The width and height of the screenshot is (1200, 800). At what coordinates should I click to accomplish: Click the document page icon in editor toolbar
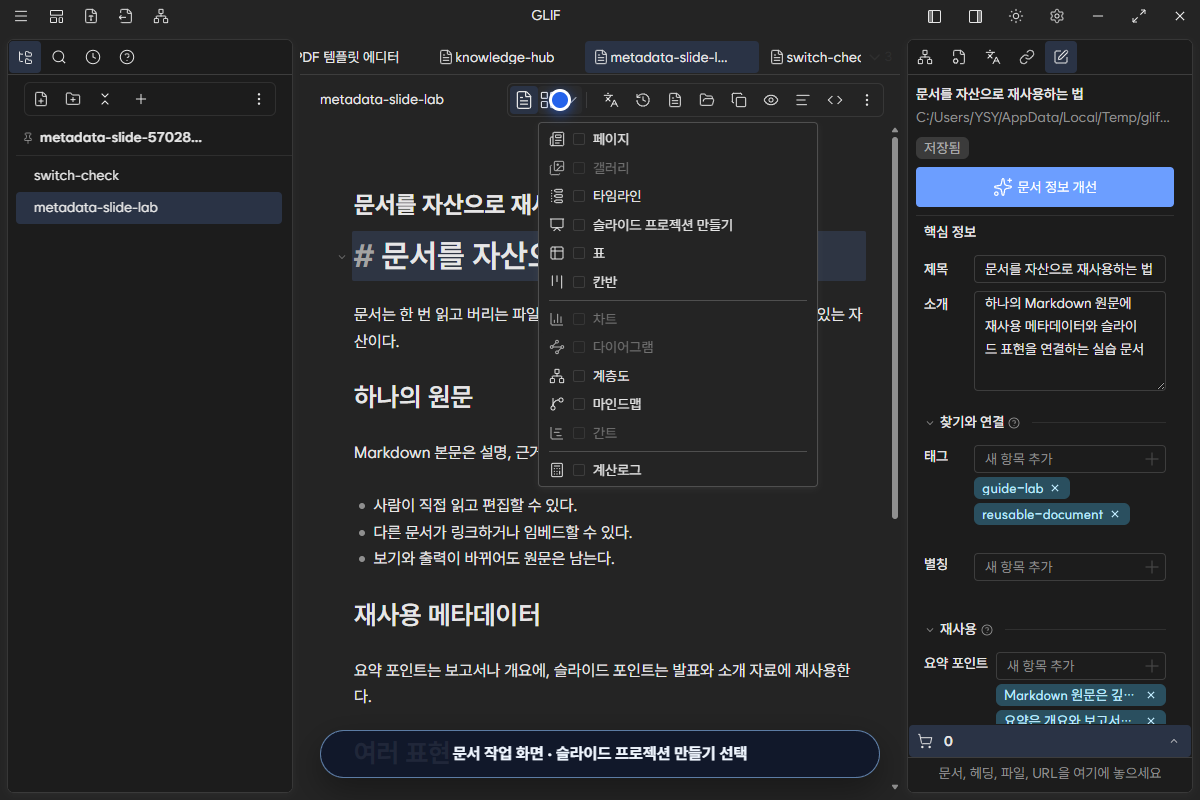point(675,100)
